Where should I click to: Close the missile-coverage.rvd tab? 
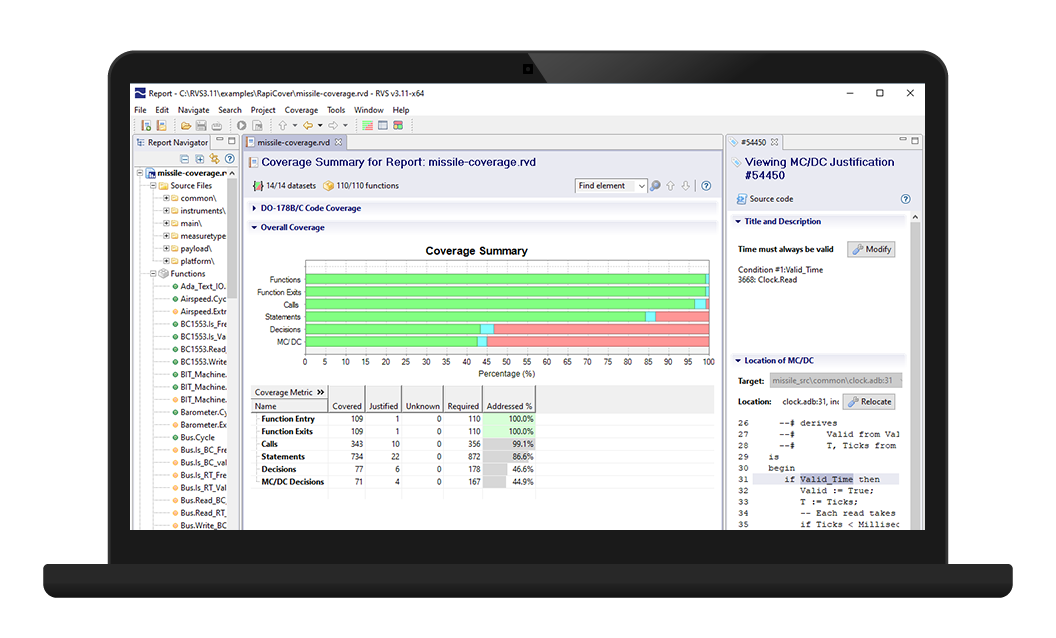[339, 142]
